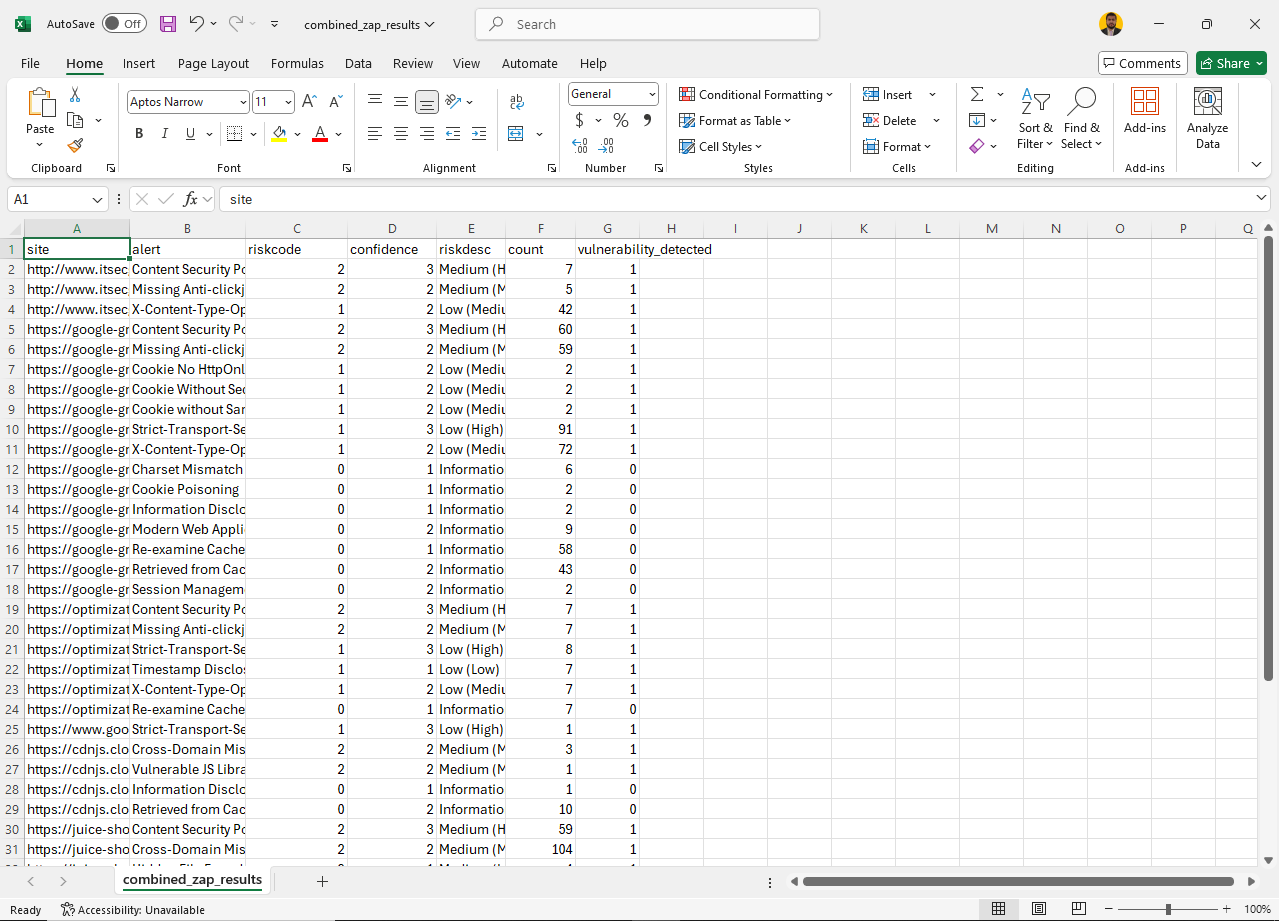Open Sort & Filter options

[x=1035, y=119]
